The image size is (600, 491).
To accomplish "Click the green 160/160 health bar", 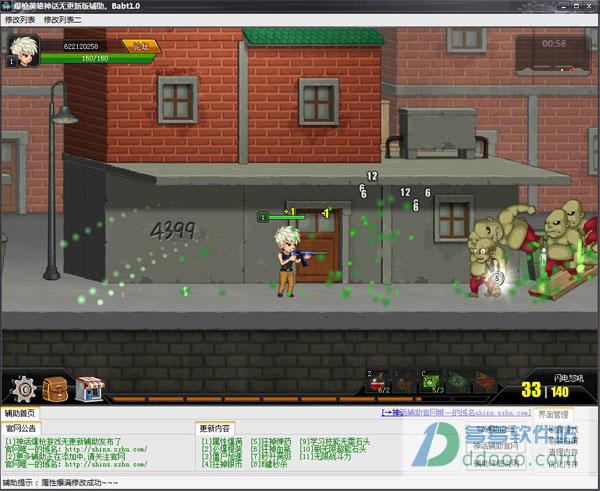I will coord(98,58).
